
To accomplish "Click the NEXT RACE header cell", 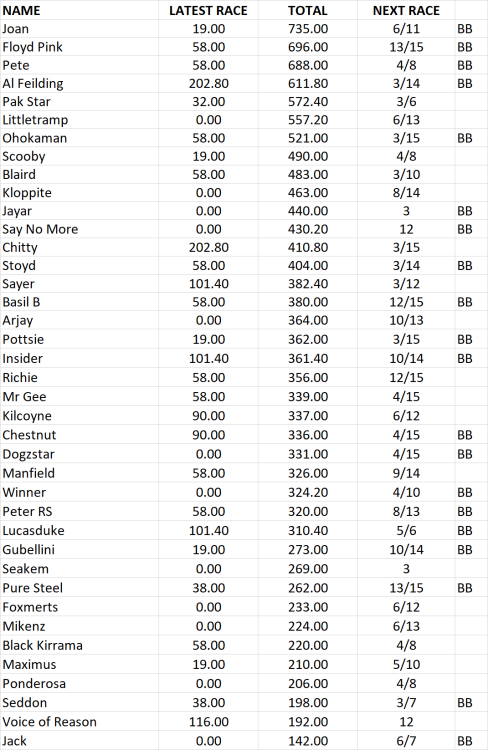I will pos(406,10).
